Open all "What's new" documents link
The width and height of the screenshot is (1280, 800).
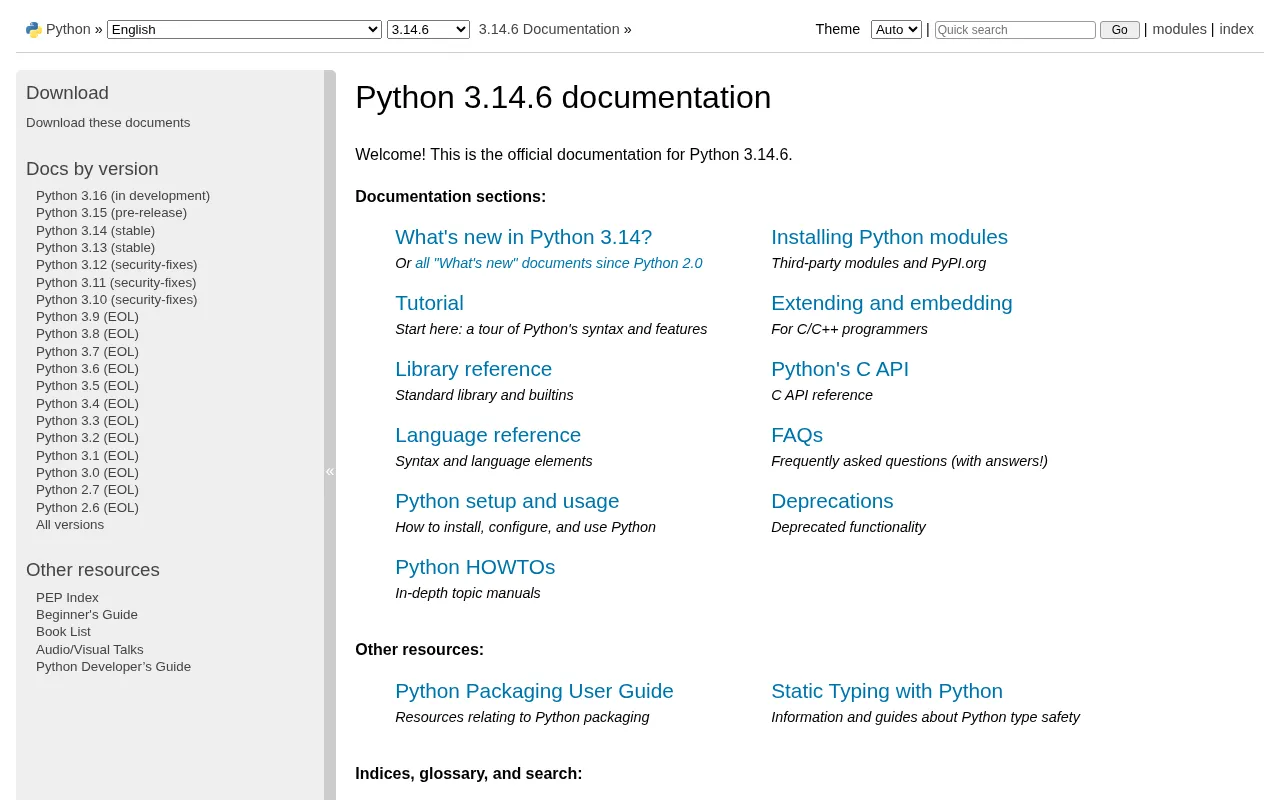[559, 263]
